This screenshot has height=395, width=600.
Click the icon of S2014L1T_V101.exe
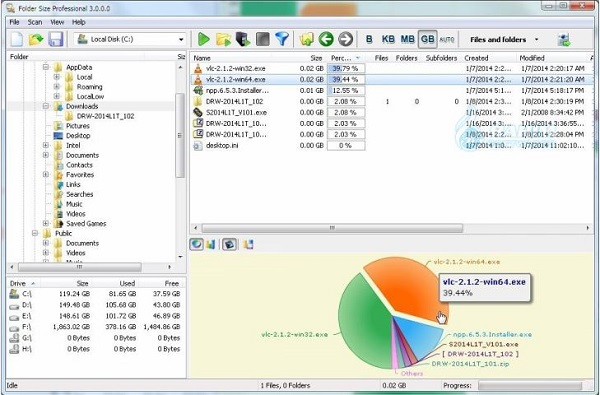[198, 113]
